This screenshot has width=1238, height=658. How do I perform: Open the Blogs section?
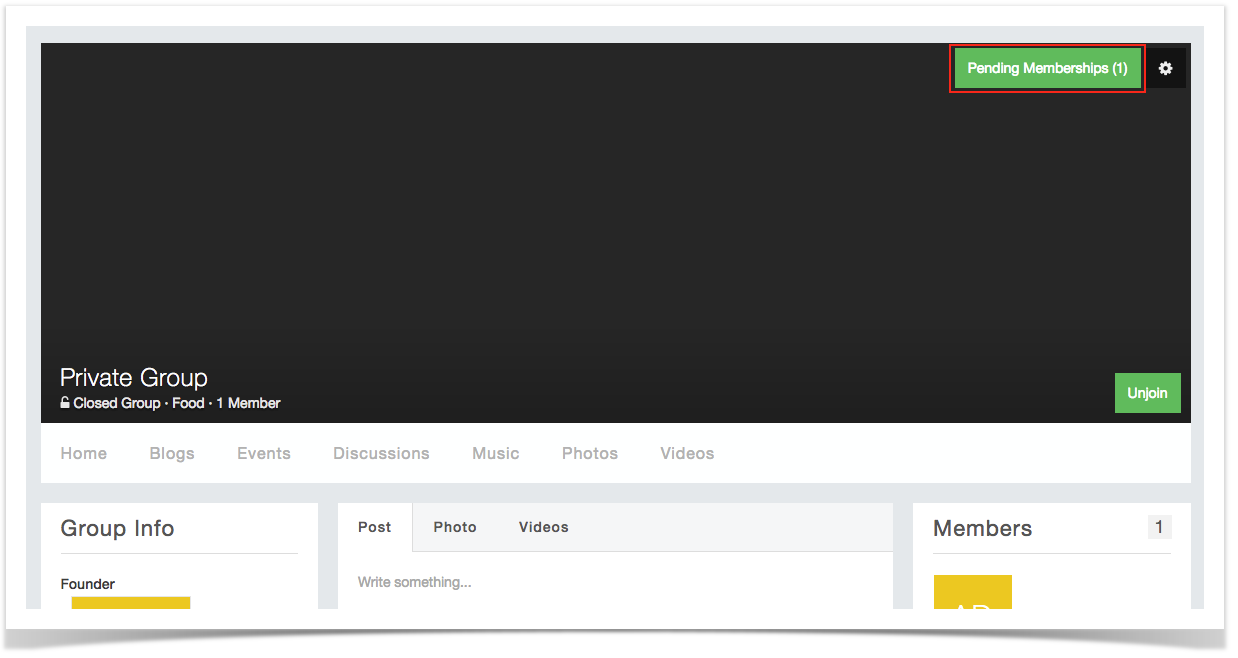172,453
